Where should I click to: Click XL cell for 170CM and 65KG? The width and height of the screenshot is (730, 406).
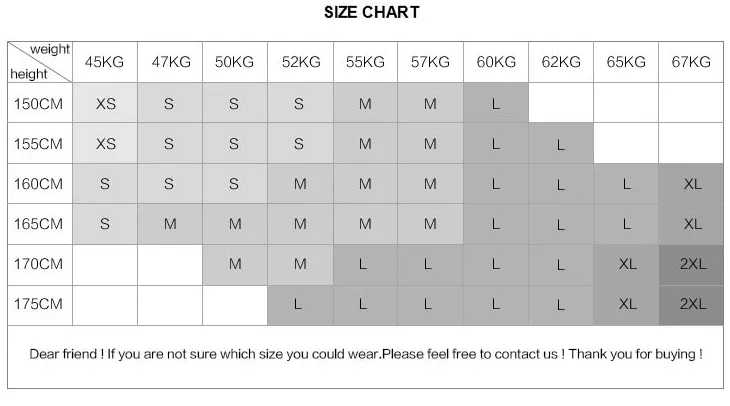click(x=626, y=264)
